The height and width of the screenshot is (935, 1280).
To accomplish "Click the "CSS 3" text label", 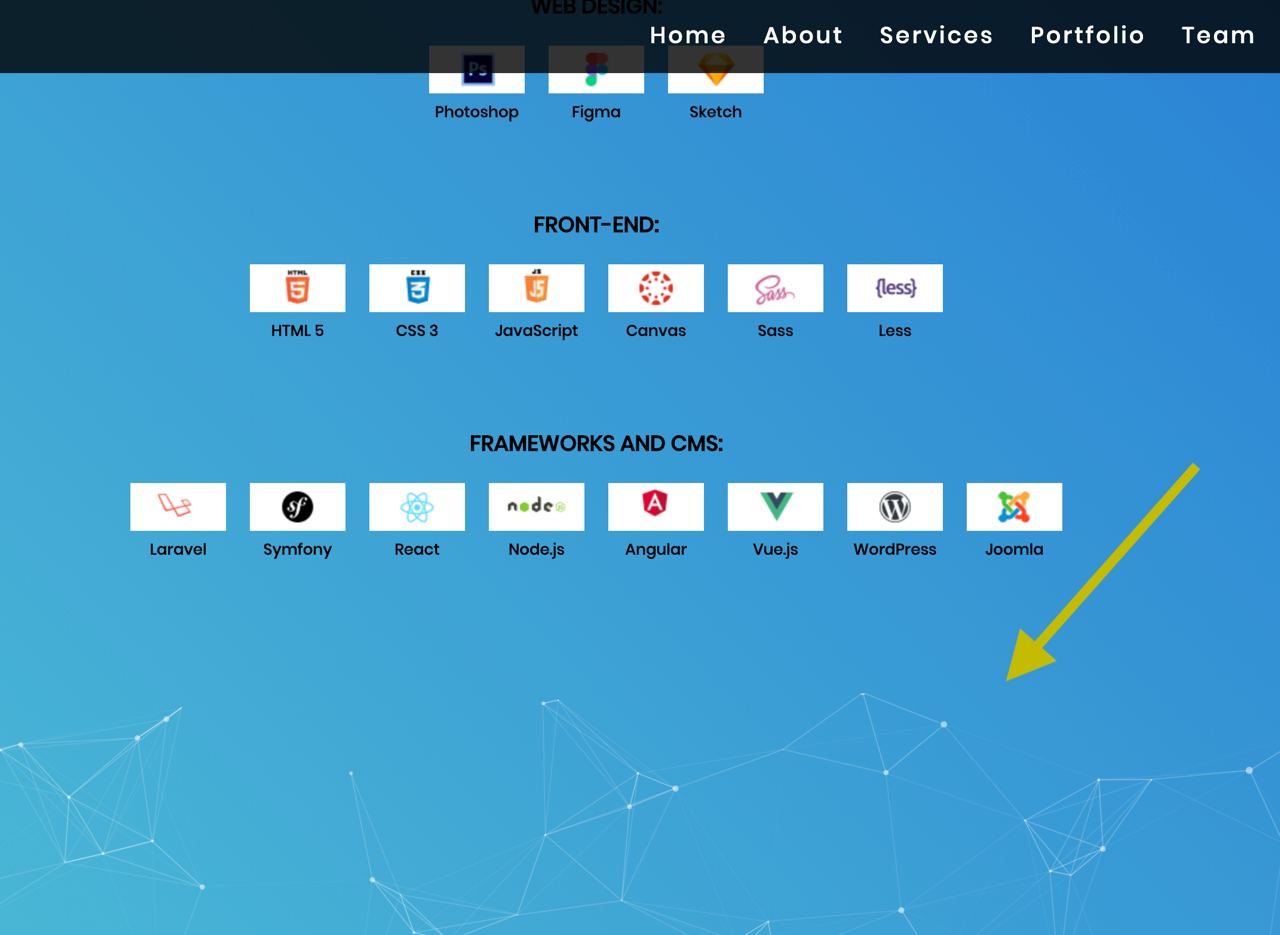I will 417,330.
